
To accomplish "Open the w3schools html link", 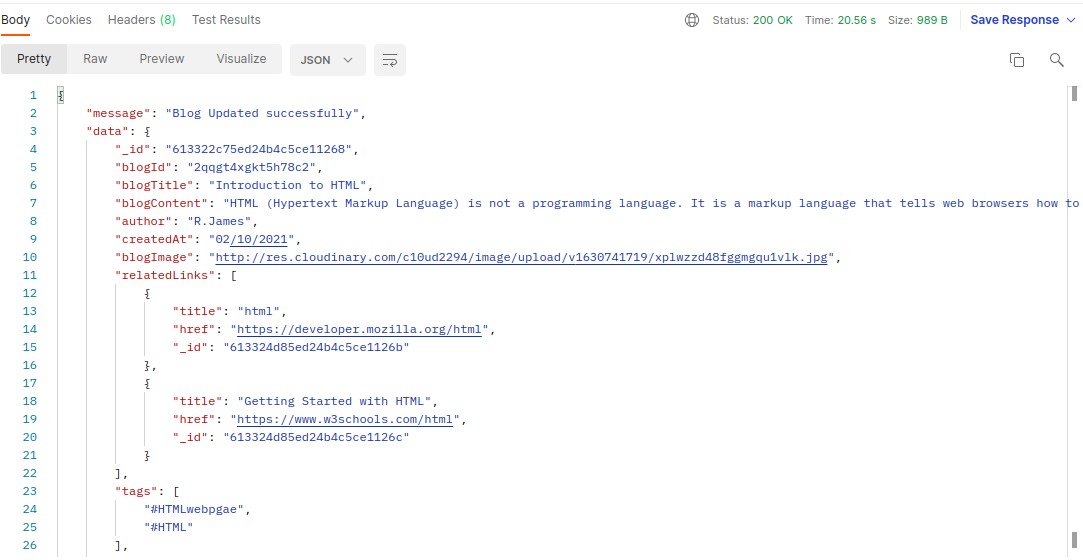I will click(x=345, y=419).
